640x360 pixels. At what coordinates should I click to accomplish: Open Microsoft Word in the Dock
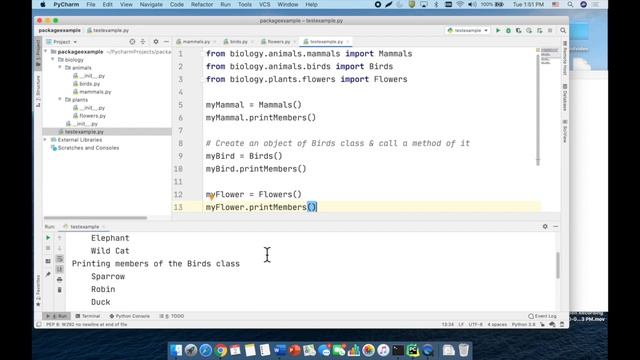click(x=280, y=350)
